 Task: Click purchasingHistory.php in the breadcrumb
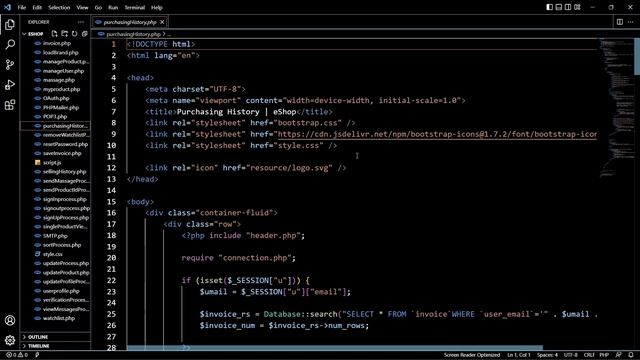(x=133, y=34)
